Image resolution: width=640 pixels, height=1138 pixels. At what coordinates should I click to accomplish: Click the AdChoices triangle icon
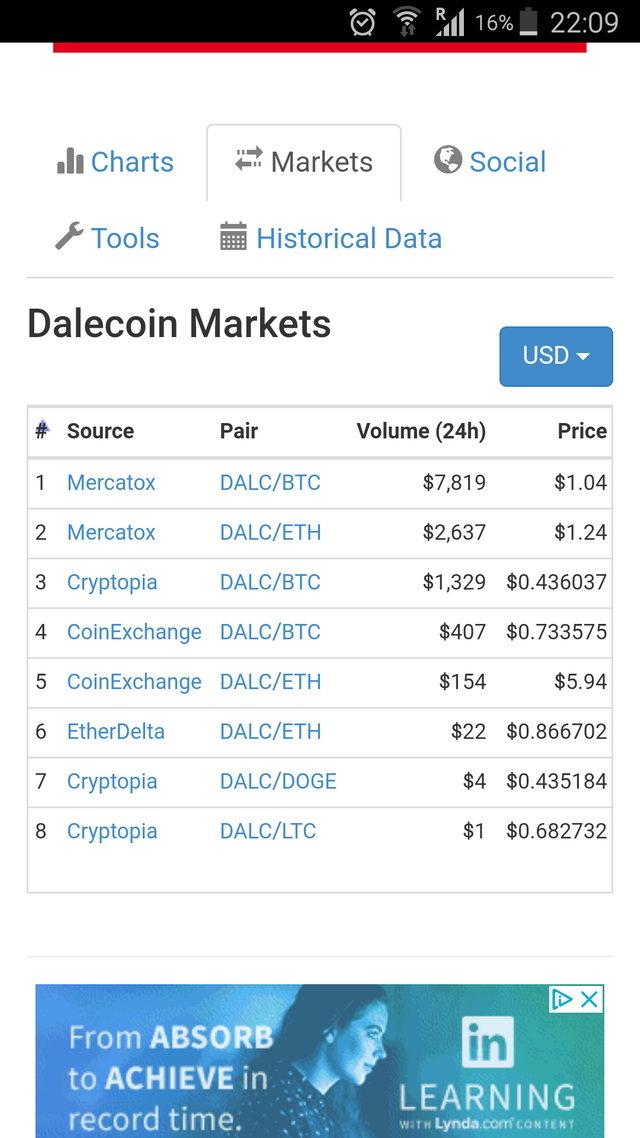(562, 999)
